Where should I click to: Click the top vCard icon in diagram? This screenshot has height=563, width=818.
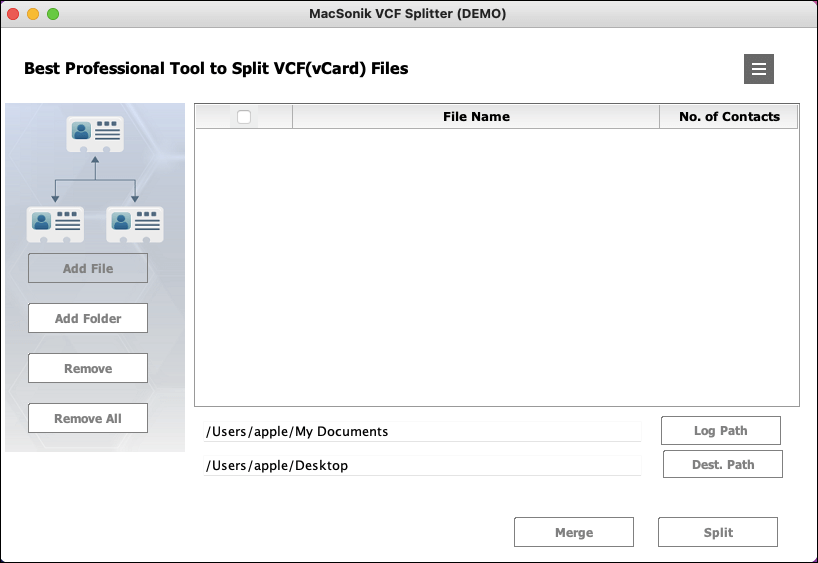click(x=95, y=134)
